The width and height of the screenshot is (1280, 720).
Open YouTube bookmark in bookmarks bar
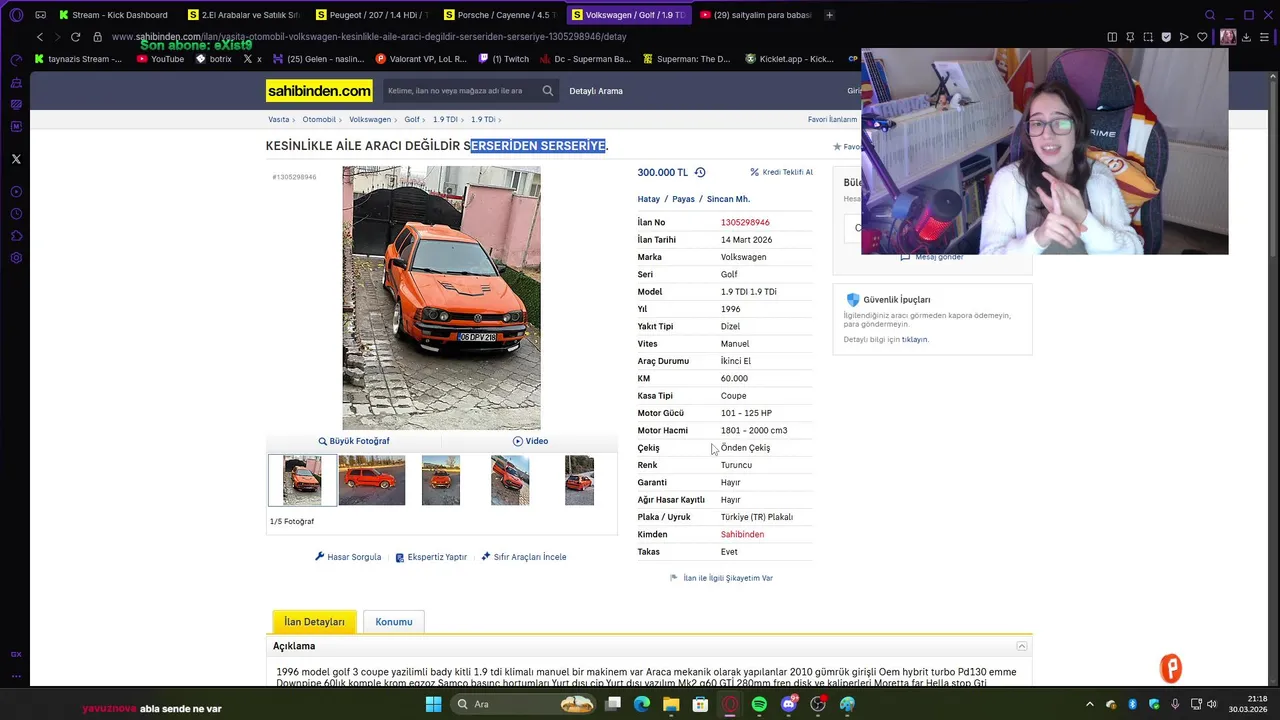coord(160,59)
